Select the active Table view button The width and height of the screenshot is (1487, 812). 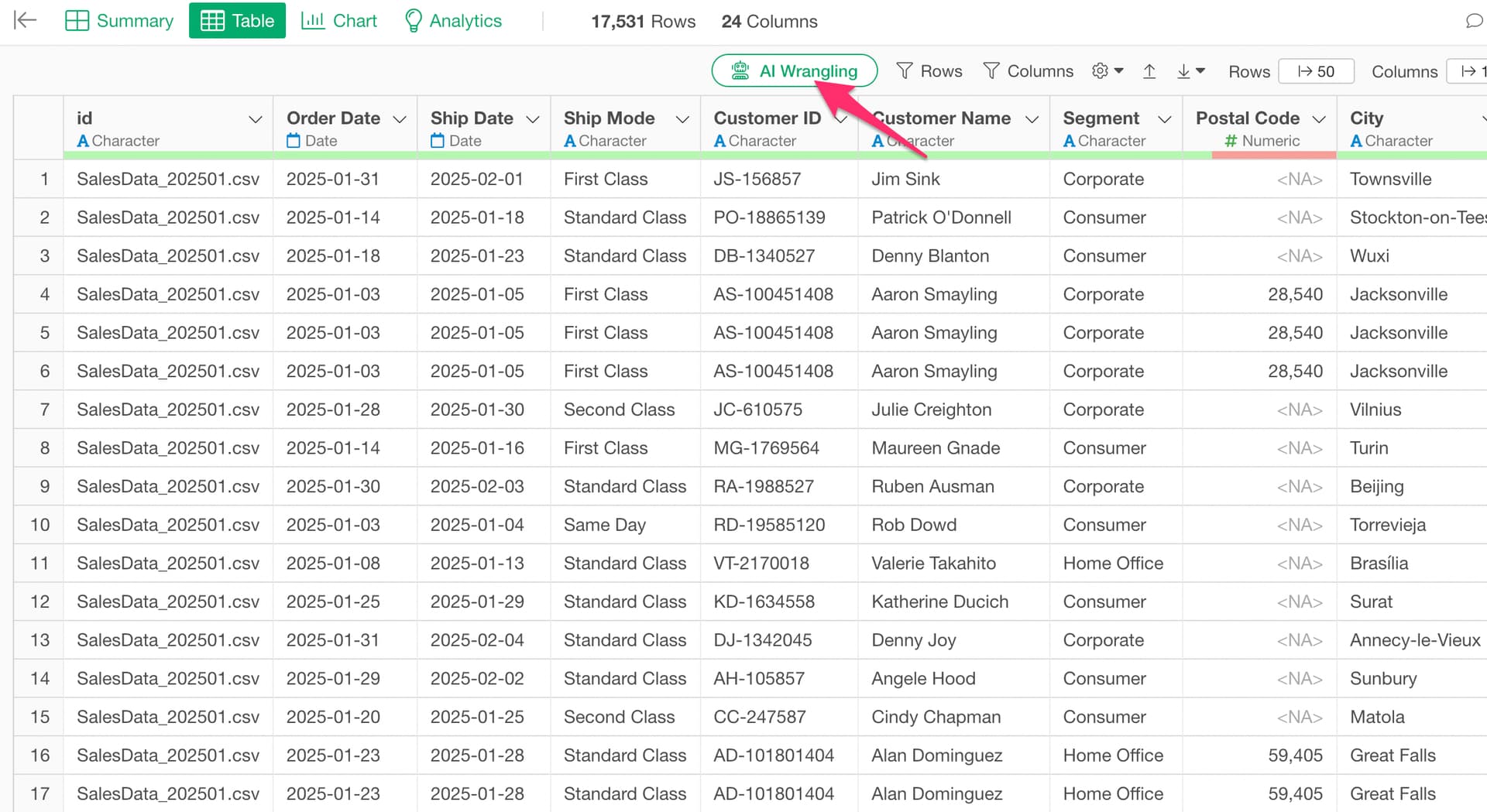[x=237, y=21]
